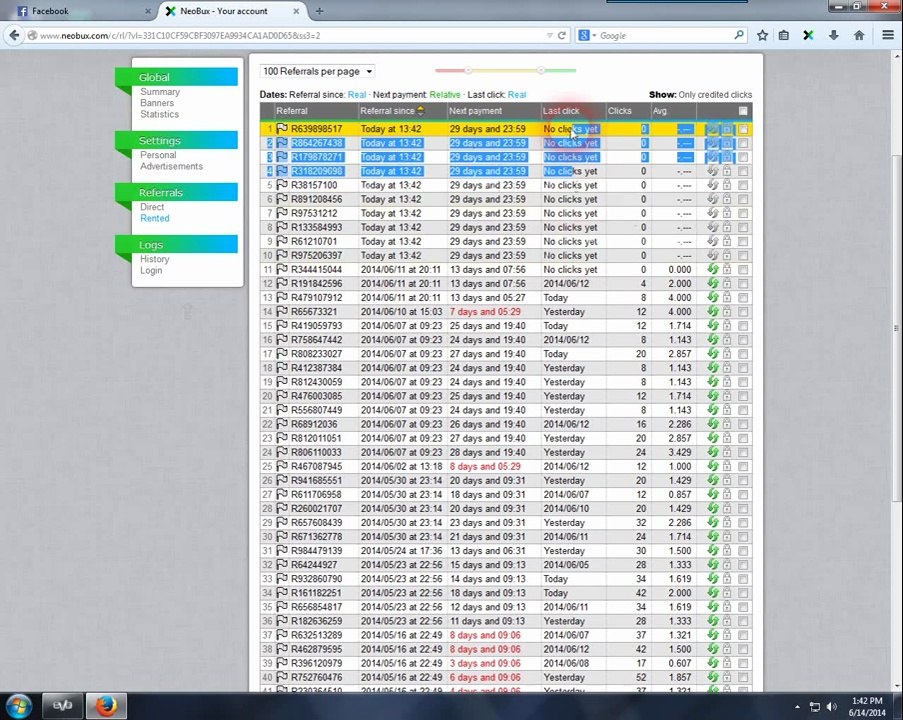Open Windows Start menu
Viewport: 903px width, 720px height.
18,706
